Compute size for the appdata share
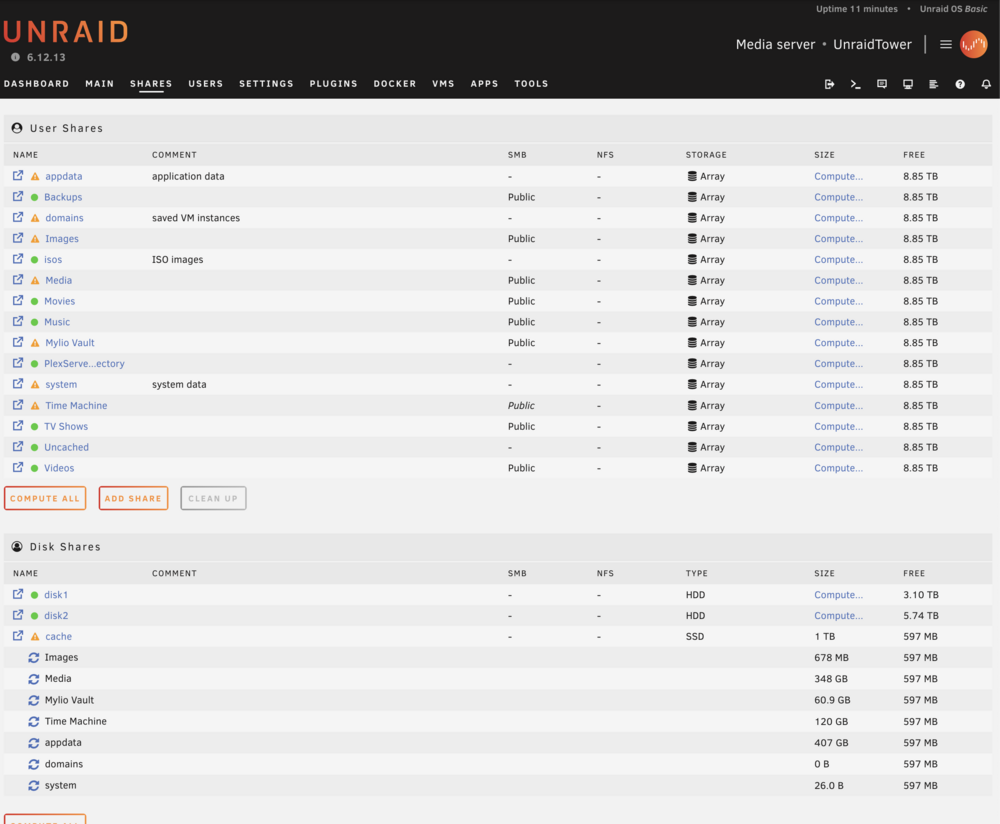The height and width of the screenshot is (824, 1000). 838,176
